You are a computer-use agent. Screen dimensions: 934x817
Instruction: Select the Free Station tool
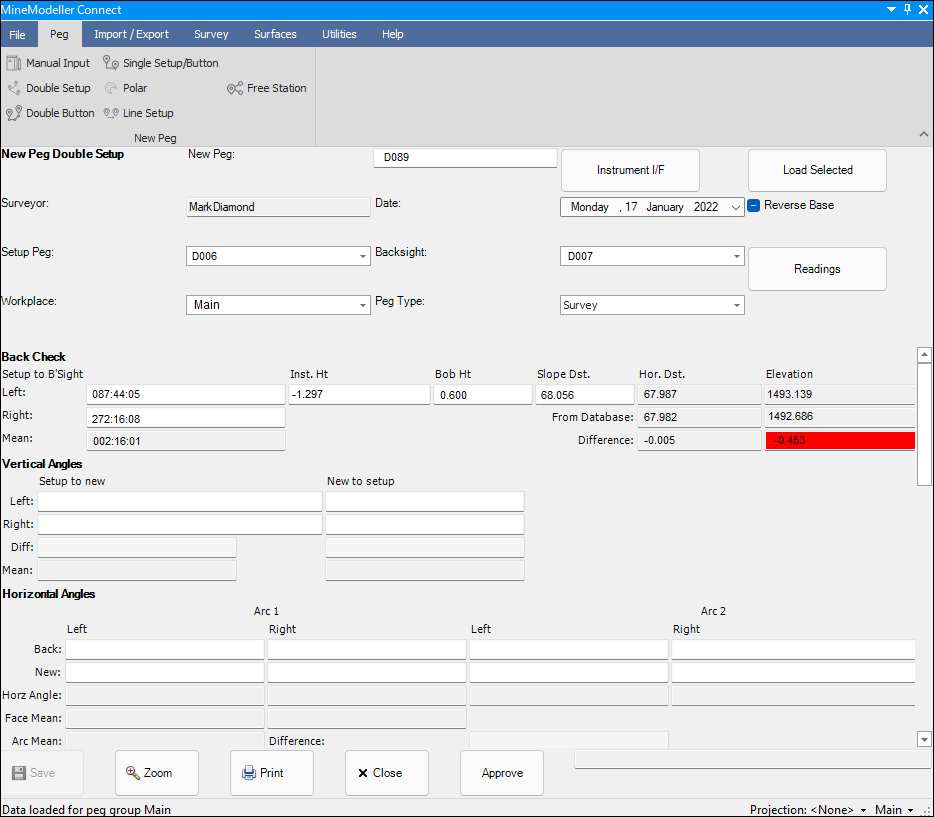pyautogui.click(x=267, y=88)
